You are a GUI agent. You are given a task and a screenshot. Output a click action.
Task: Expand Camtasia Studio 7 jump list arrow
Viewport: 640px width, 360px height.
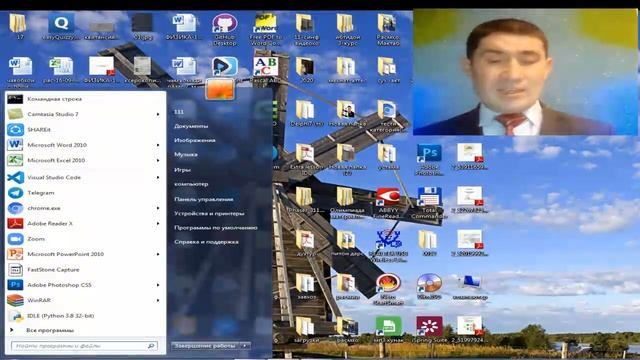(x=158, y=114)
